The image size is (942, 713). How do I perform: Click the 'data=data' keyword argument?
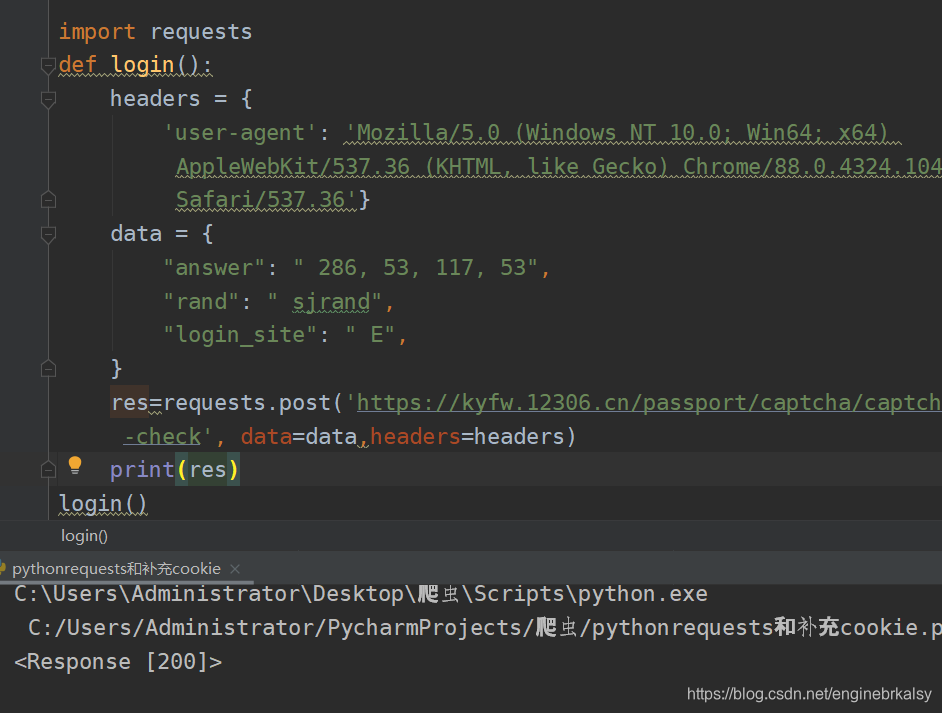[x=299, y=436]
